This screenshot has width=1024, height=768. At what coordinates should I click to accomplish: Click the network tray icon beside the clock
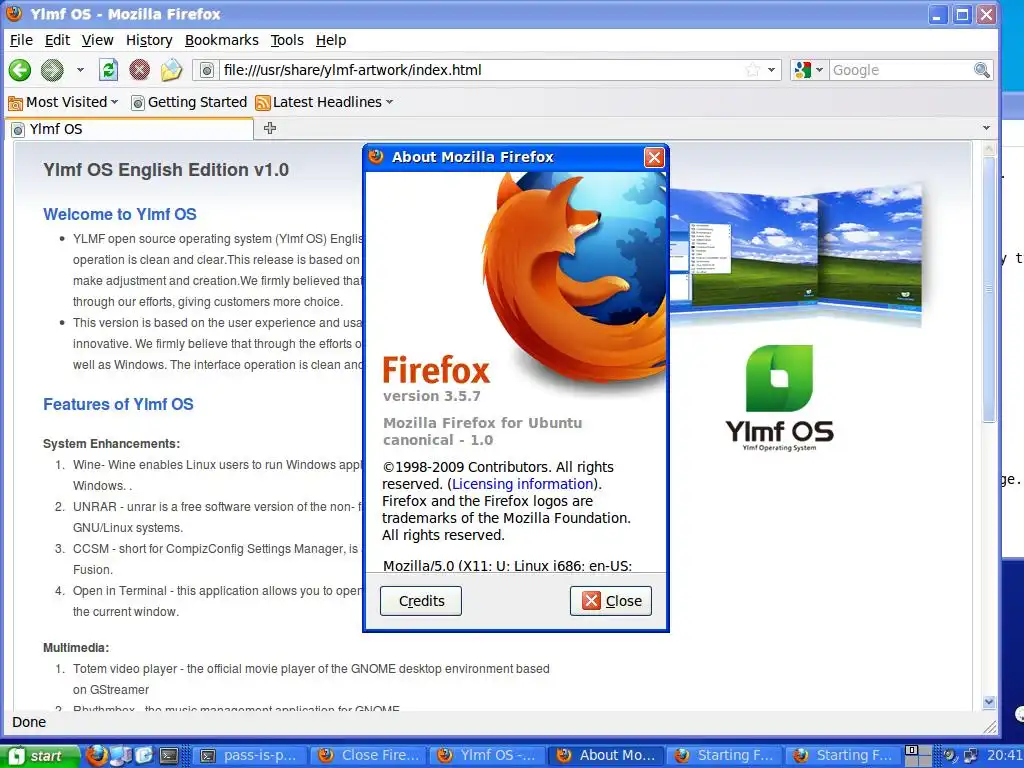tap(970, 756)
